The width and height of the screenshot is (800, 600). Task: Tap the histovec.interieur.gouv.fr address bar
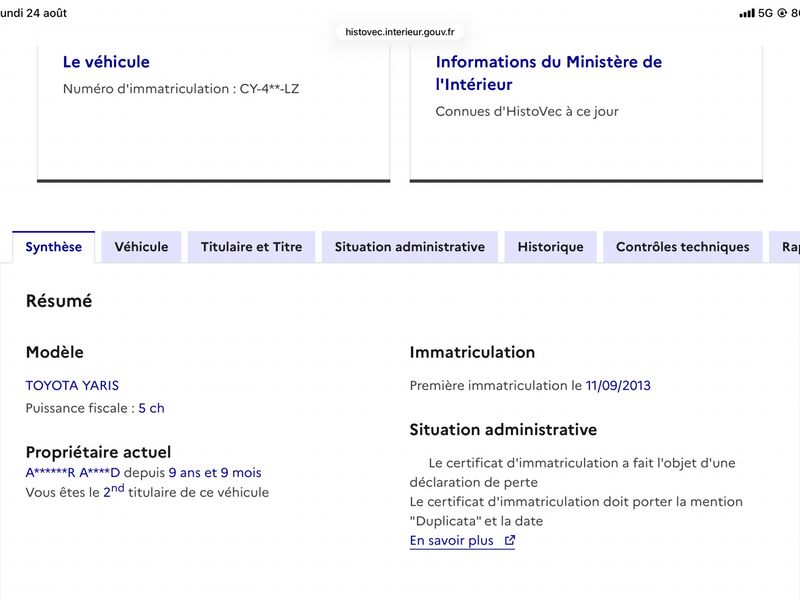click(x=400, y=32)
